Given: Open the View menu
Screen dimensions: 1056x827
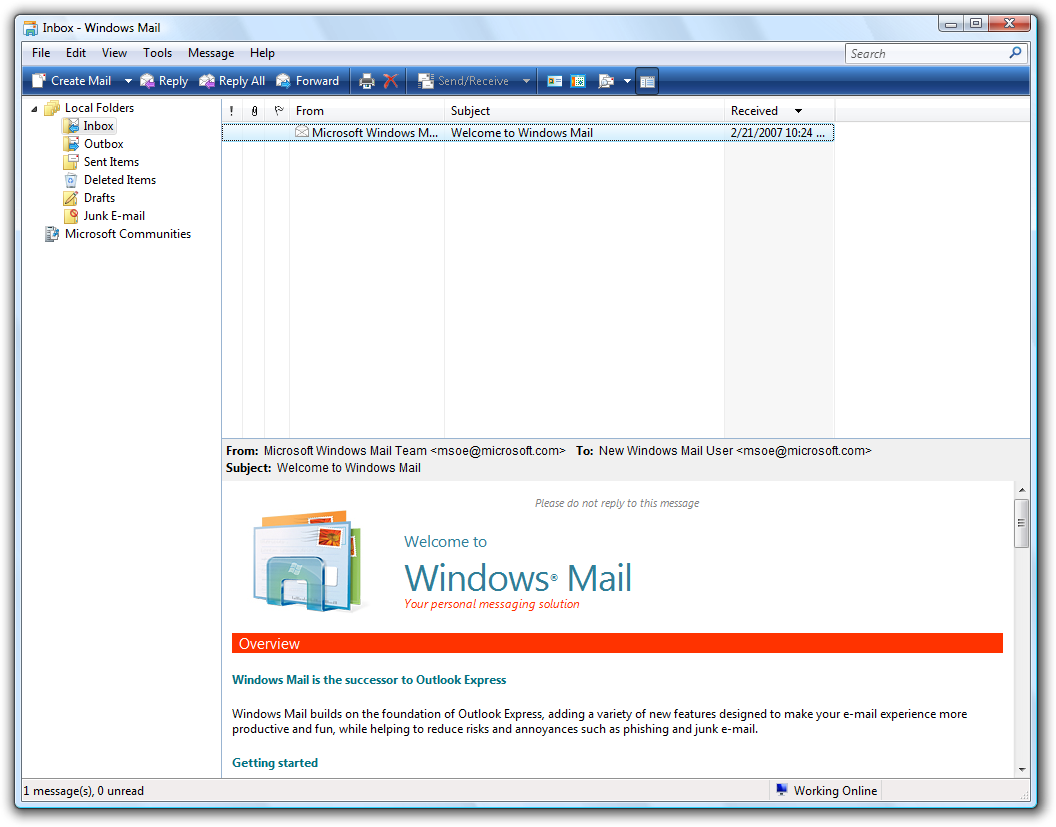Looking at the screenshot, I should point(114,53).
